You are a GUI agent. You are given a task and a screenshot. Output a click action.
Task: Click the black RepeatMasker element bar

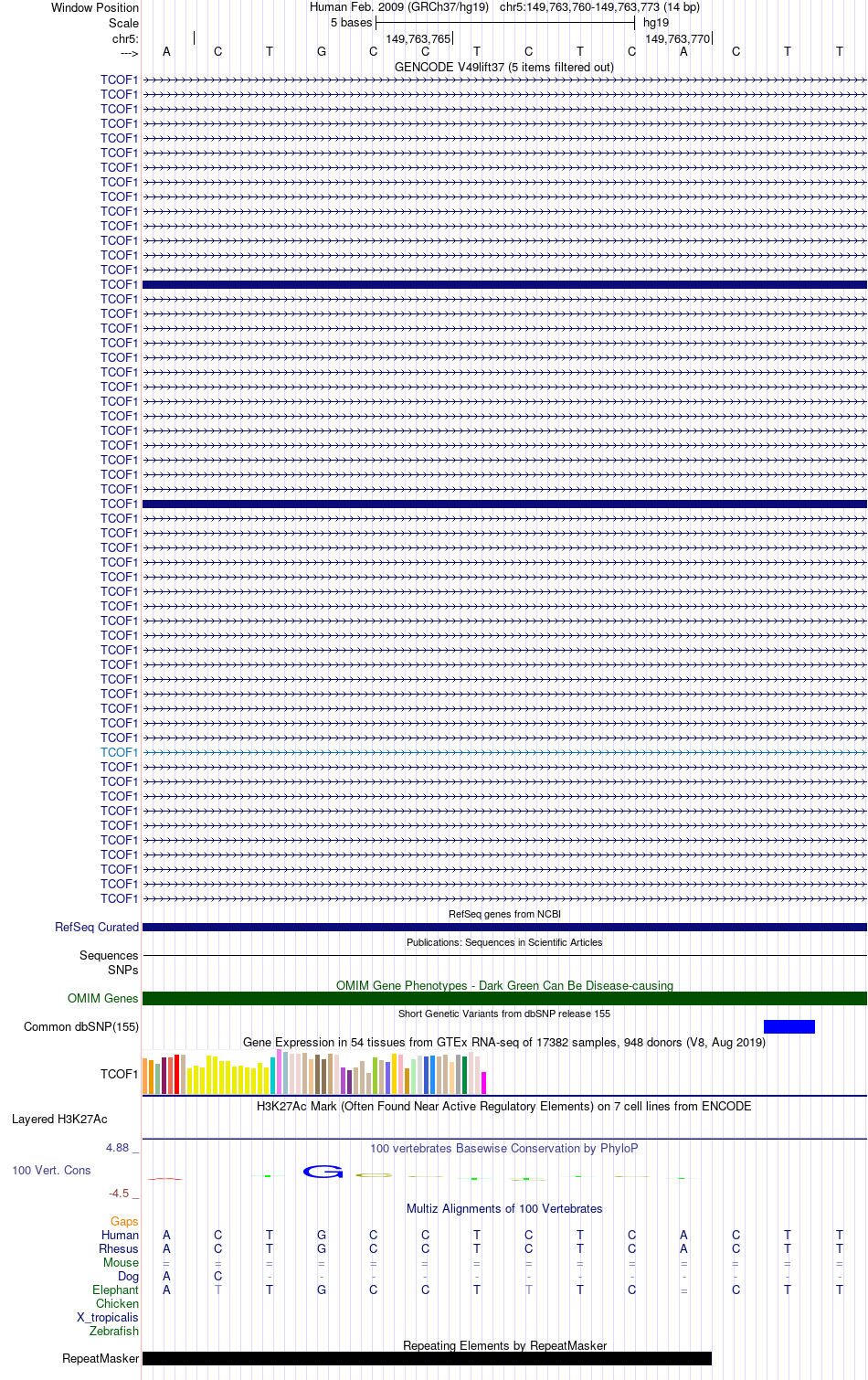tap(427, 1358)
